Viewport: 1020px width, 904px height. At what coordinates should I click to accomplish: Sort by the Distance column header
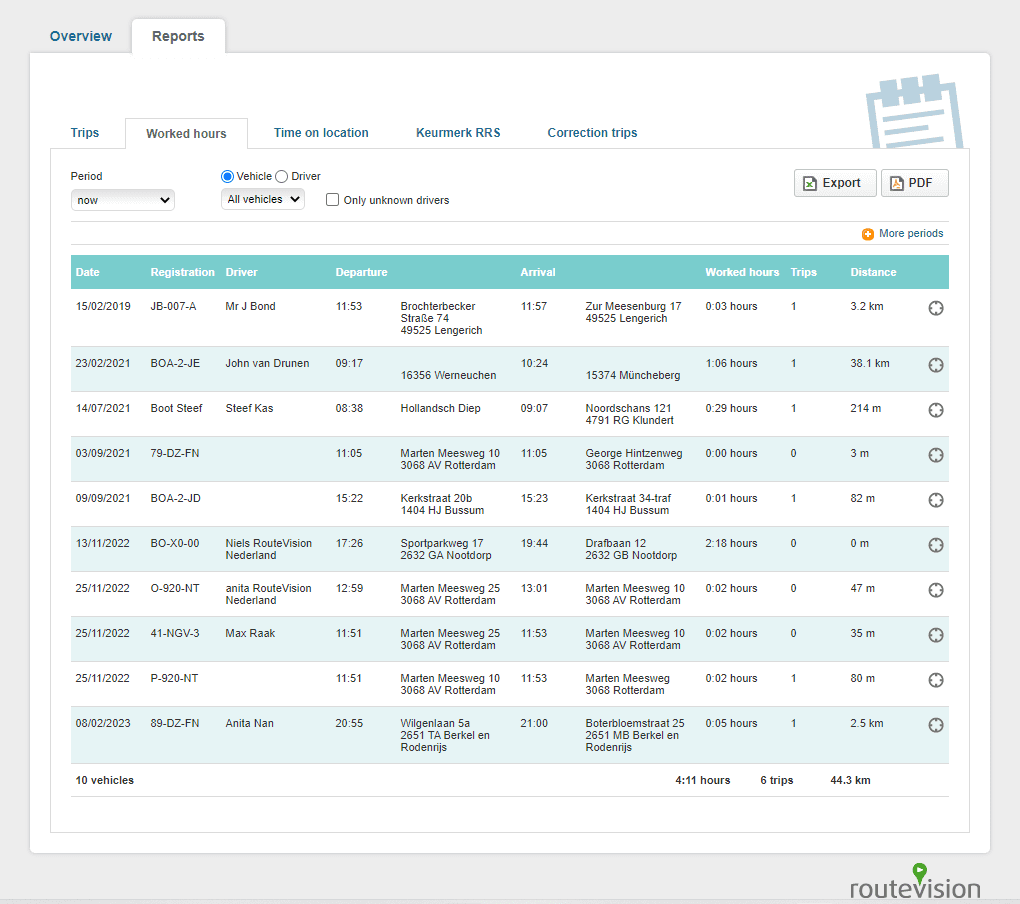[873, 272]
